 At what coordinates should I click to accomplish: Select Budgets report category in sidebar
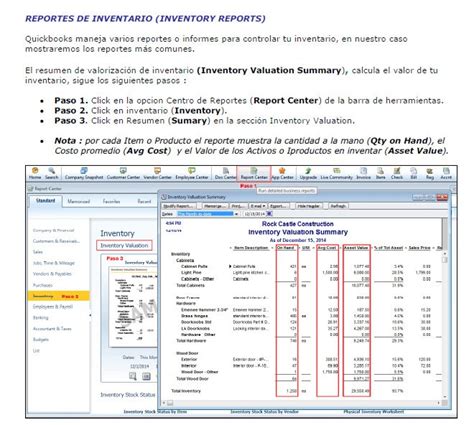click(41, 340)
